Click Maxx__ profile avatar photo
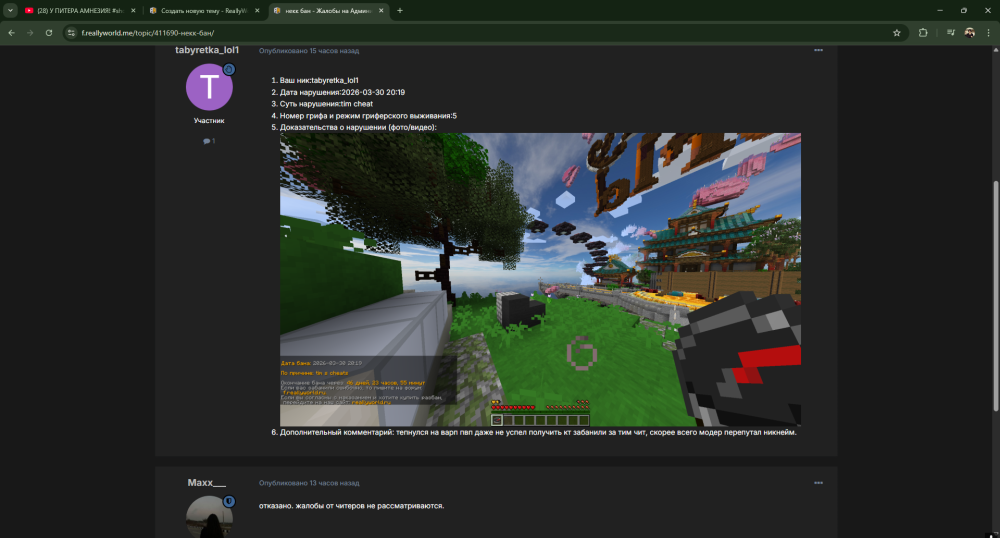Viewport: 1000px width, 538px height. (x=209, y=517)
